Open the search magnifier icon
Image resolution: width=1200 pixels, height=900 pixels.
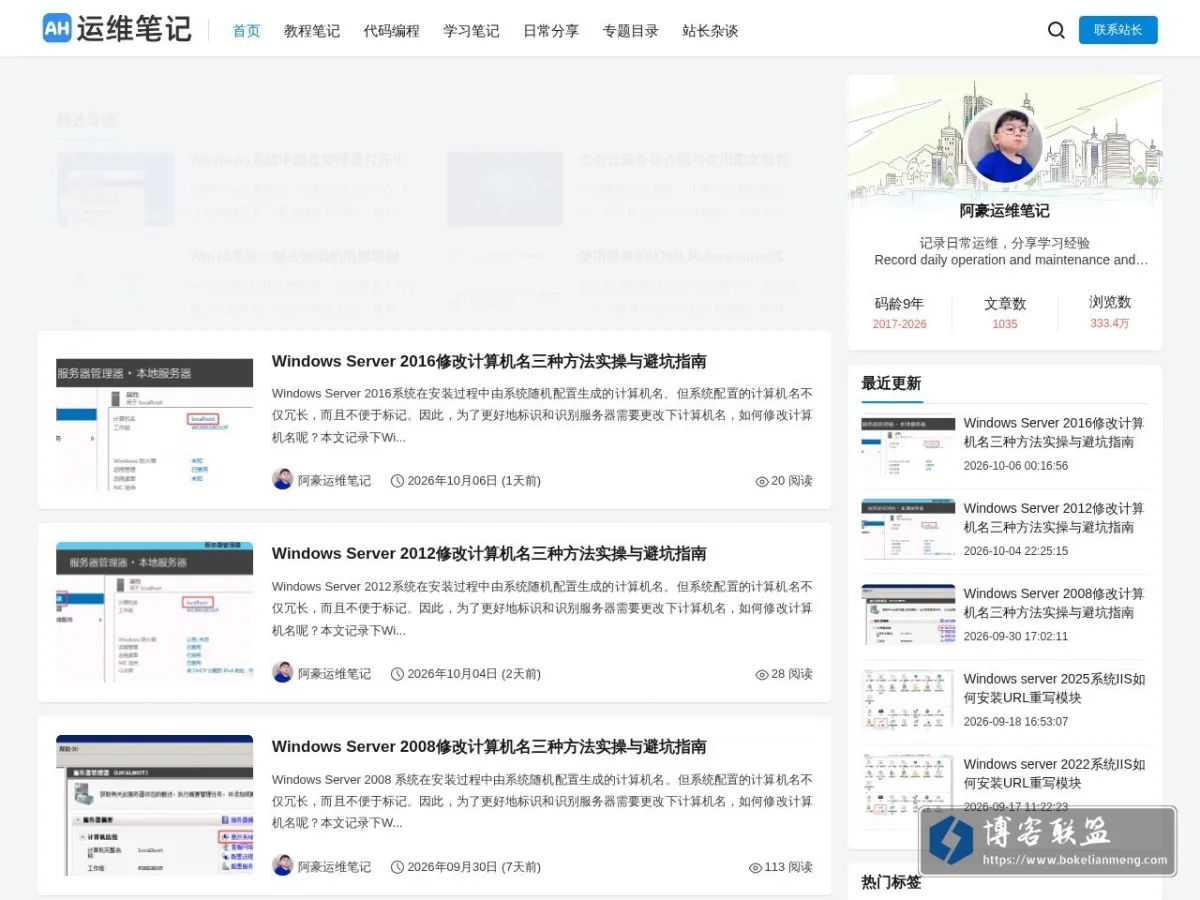click(1056, 30)
